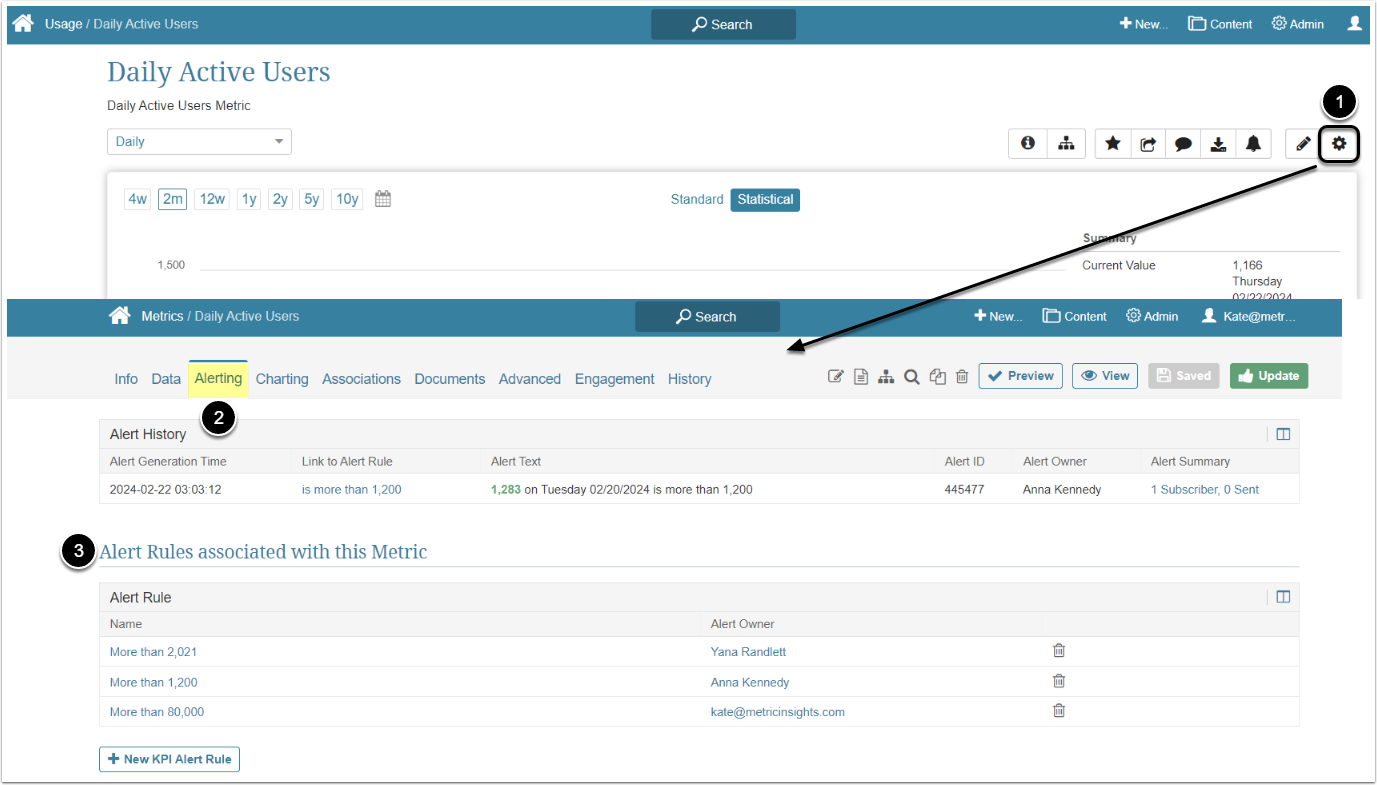Select the 1y time range

tap(249, 199)
